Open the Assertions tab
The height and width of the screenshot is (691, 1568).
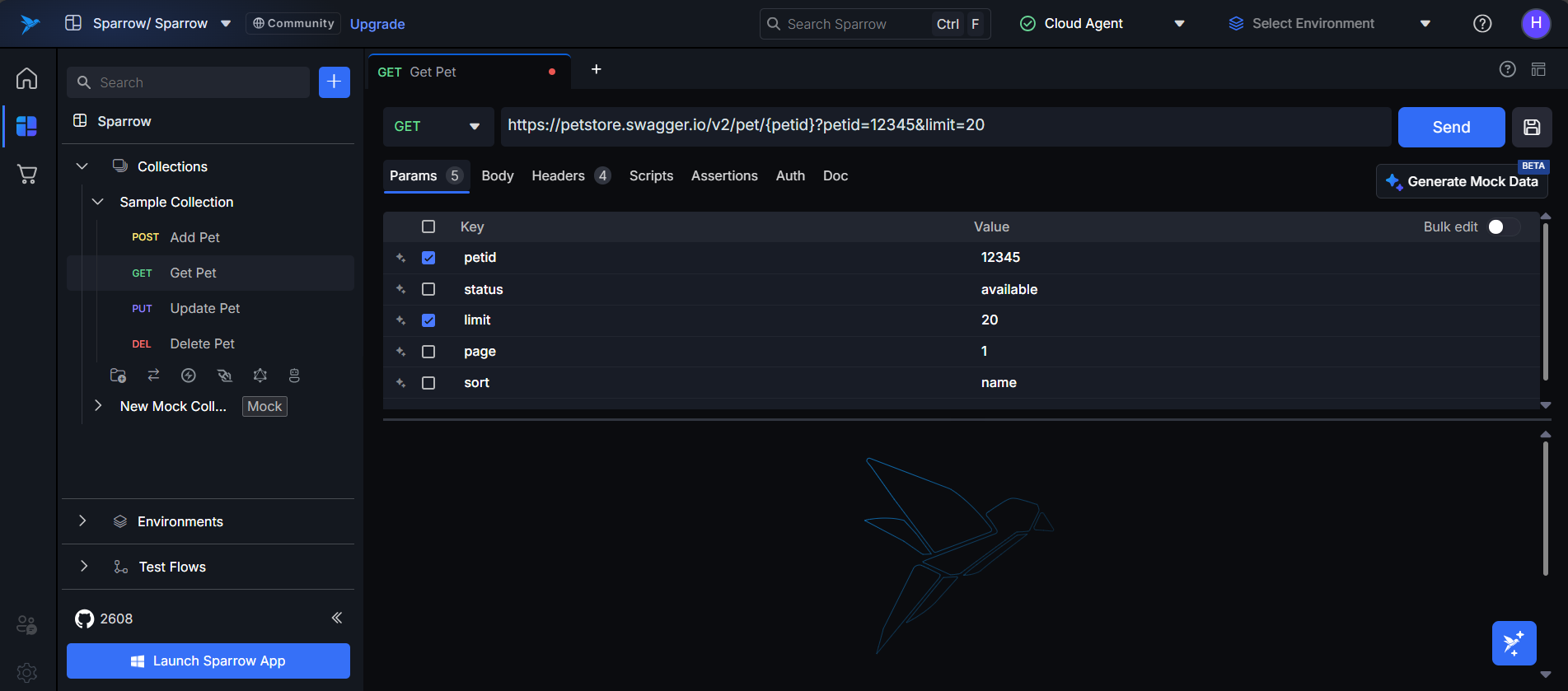(723, 175)
